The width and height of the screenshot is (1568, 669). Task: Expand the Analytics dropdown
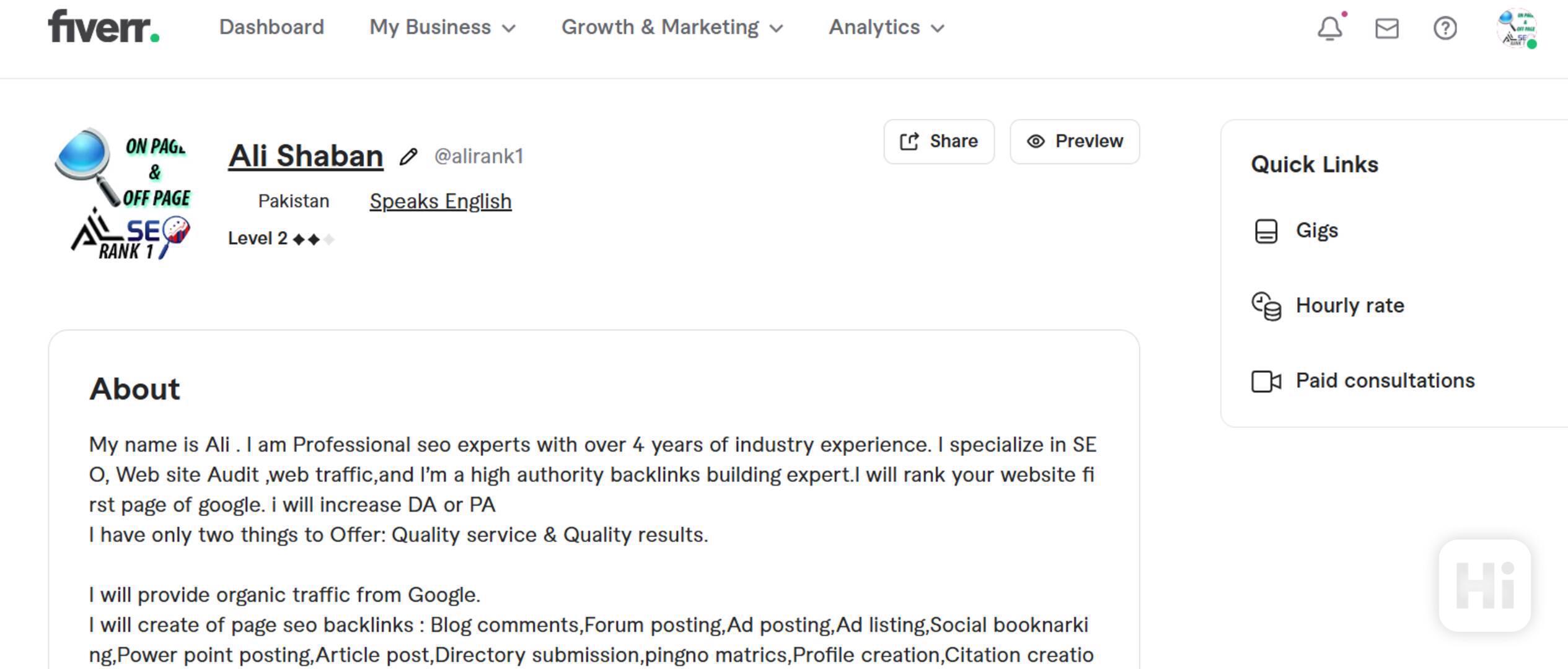[x=887, y=27]
